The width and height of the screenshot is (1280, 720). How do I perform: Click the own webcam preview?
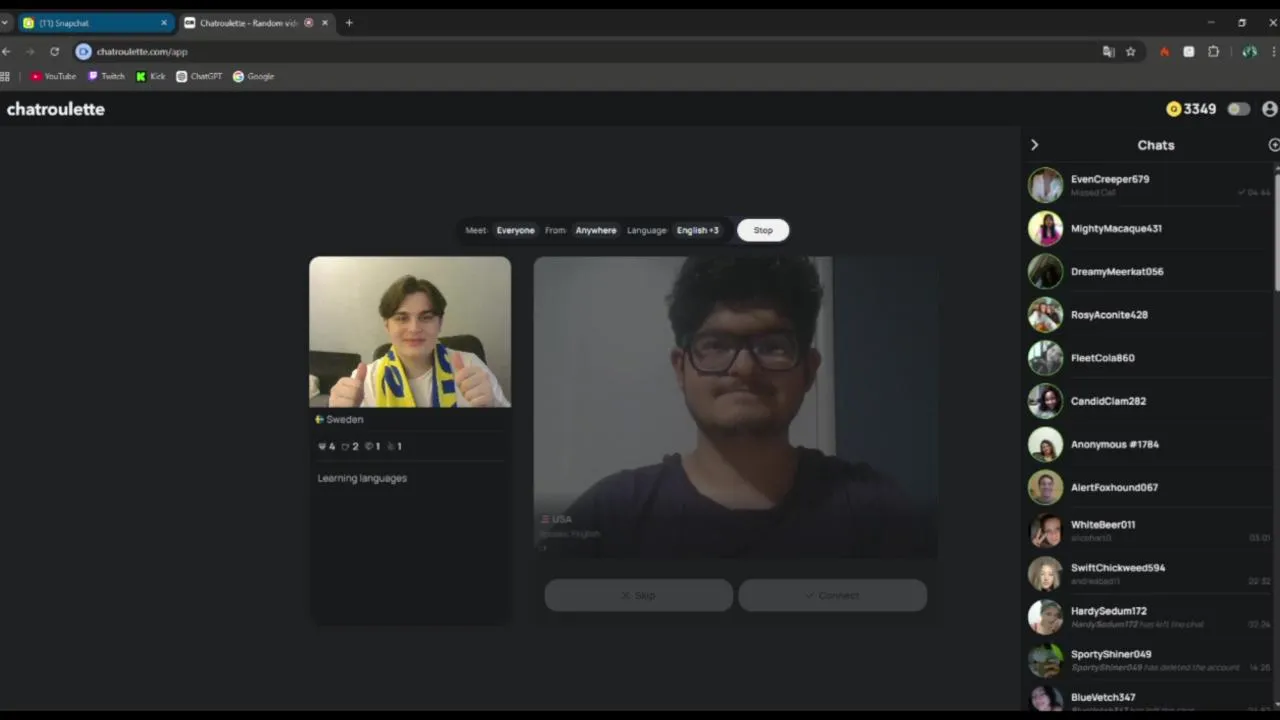410,332
